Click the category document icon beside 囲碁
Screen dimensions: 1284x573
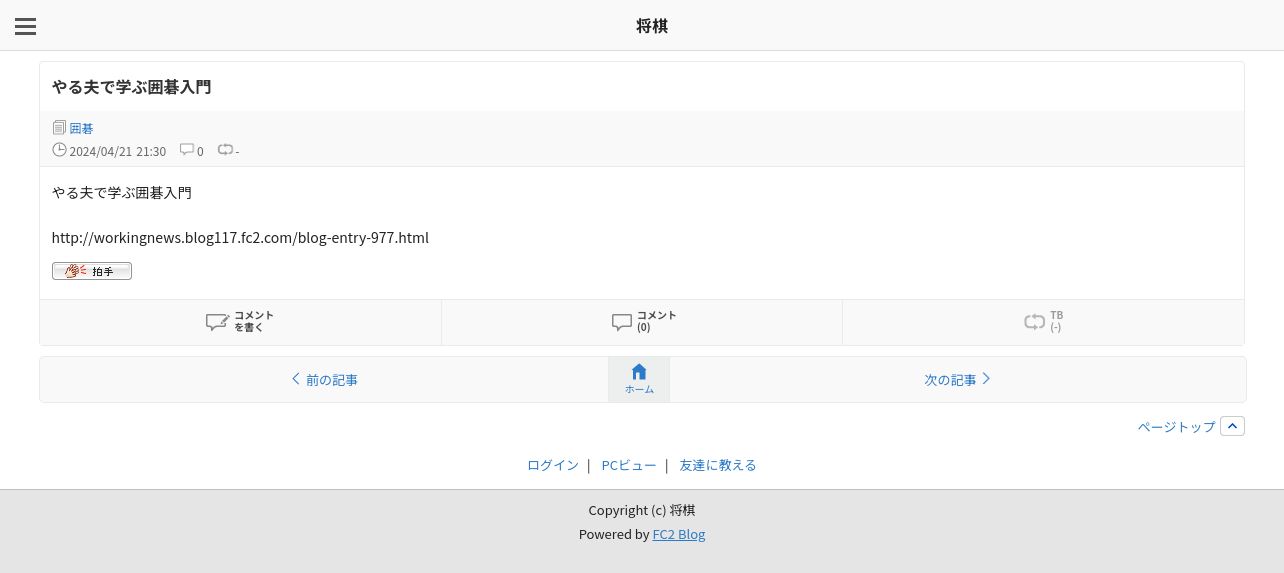[x=59, y=128]
